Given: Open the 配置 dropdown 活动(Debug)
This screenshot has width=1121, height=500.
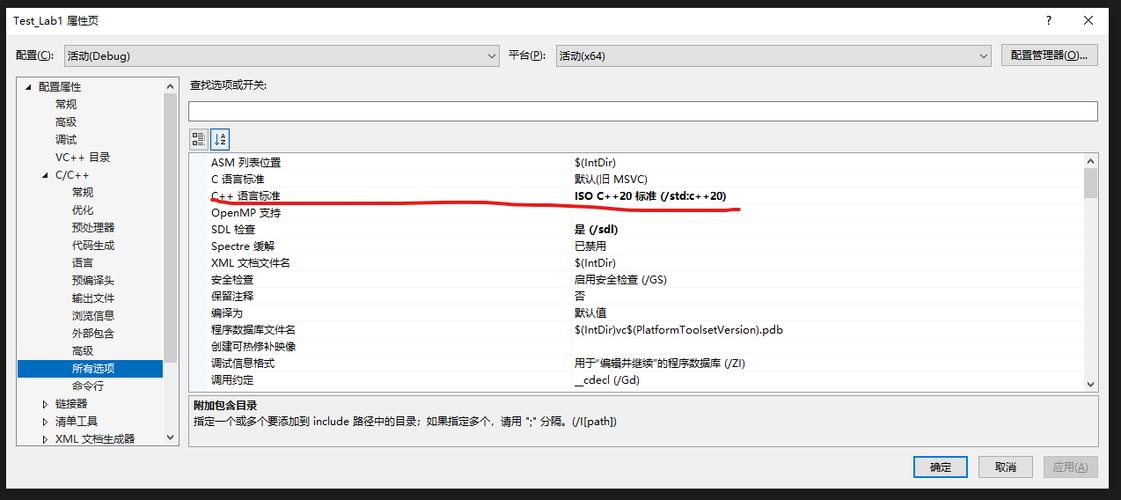Looking at the screenshot, I should [x=281, y=56].
